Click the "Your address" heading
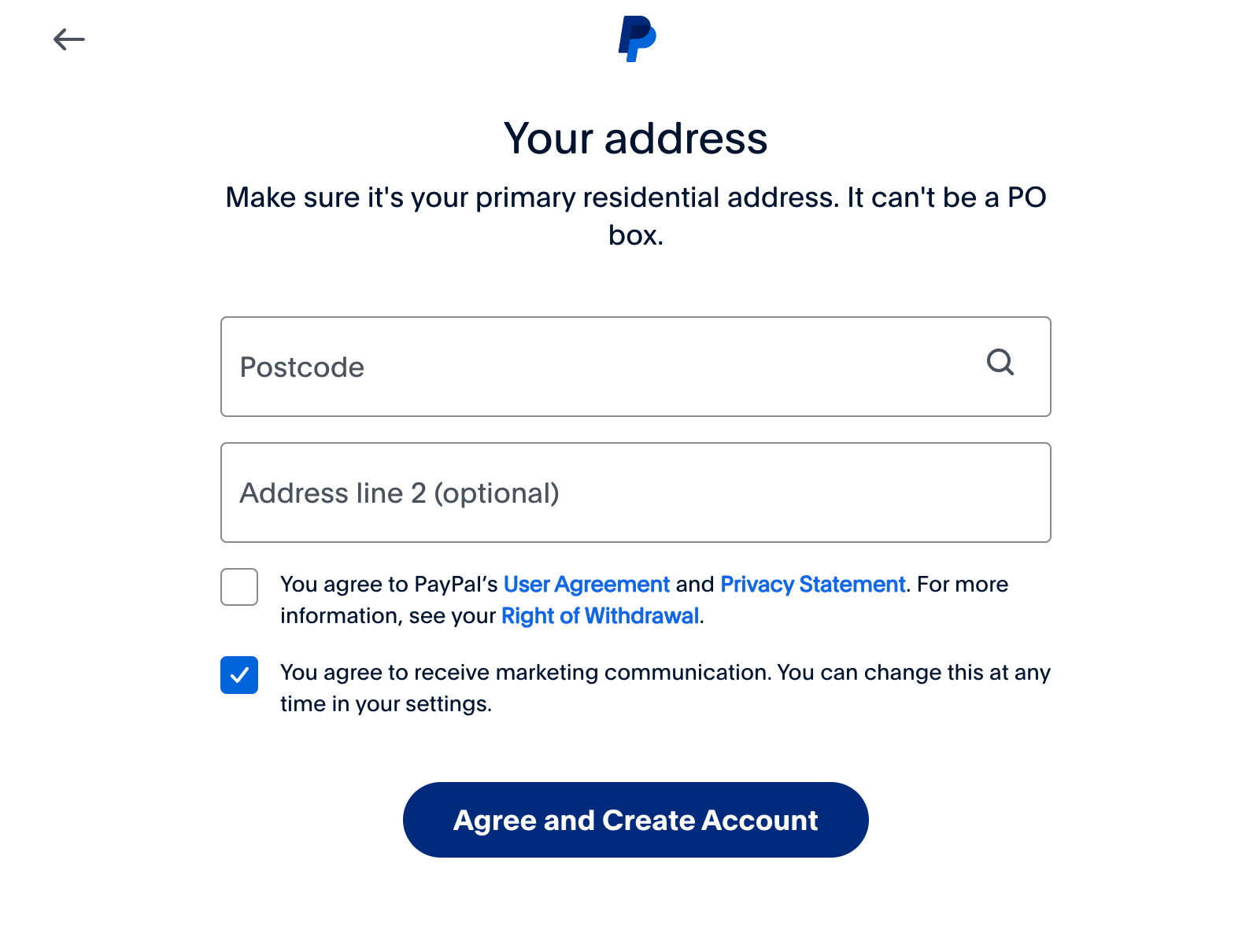Screen dimensions: 1253x952 coord(635,138)
